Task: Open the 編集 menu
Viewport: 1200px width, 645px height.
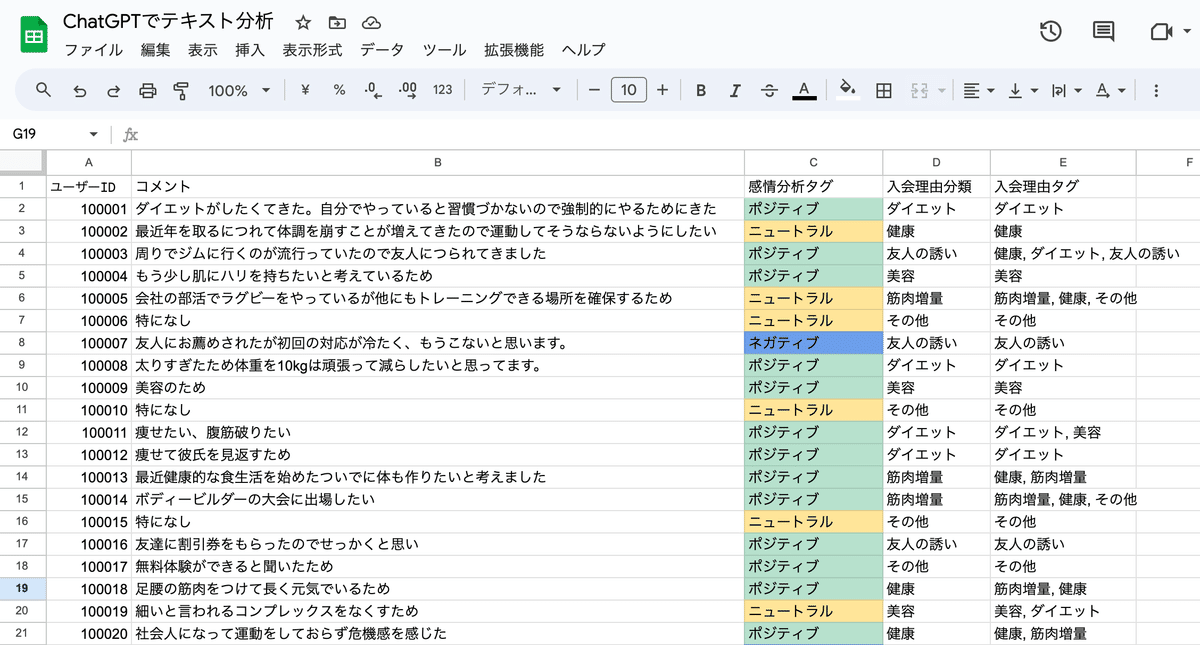Action: 155,50
